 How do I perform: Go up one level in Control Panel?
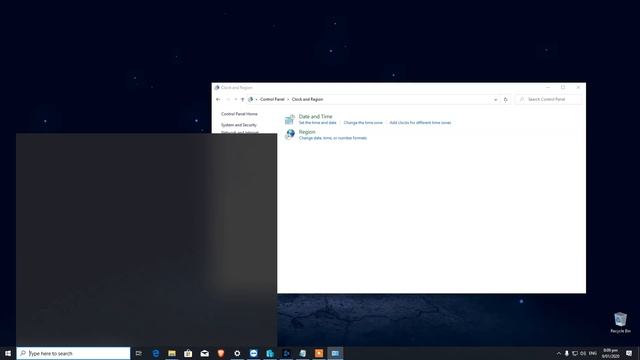tap(242, 99)
